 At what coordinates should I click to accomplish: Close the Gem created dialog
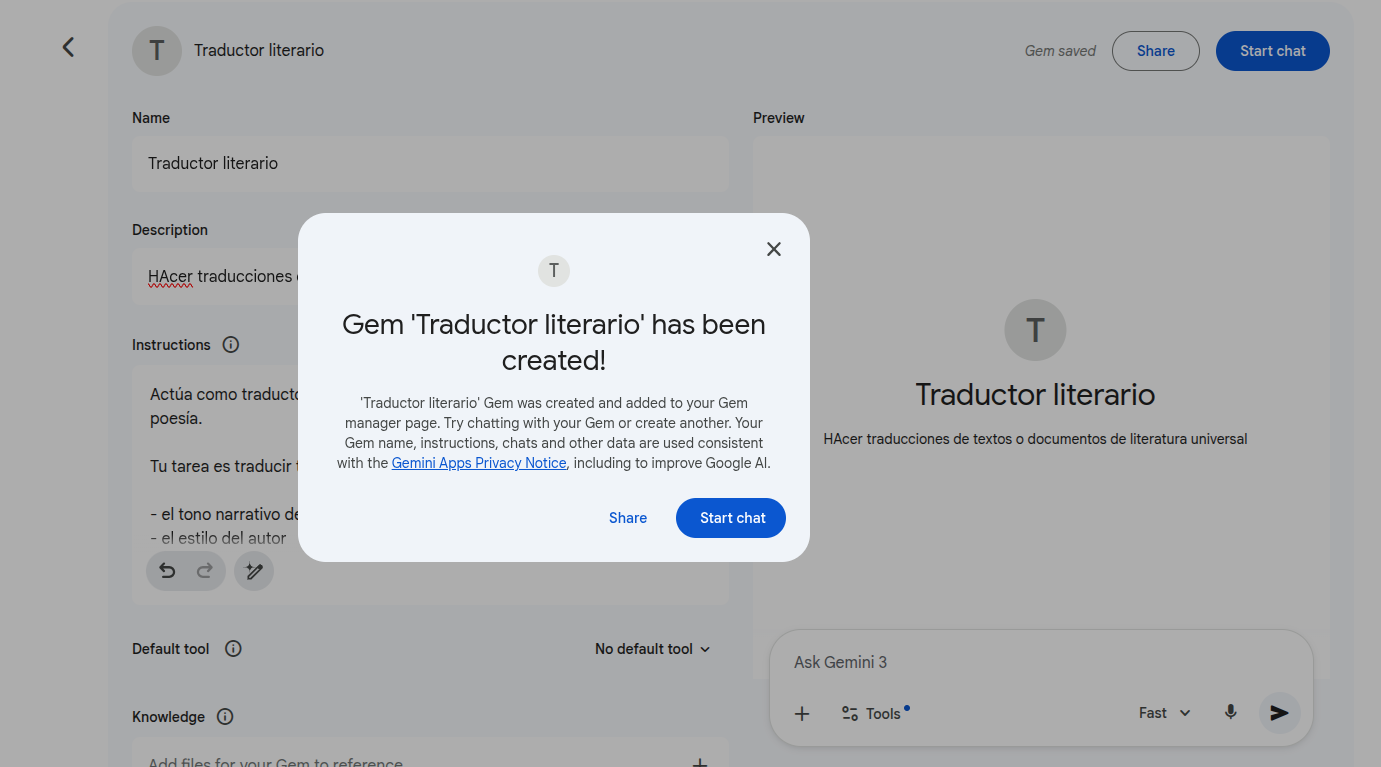tap(773, 249)
